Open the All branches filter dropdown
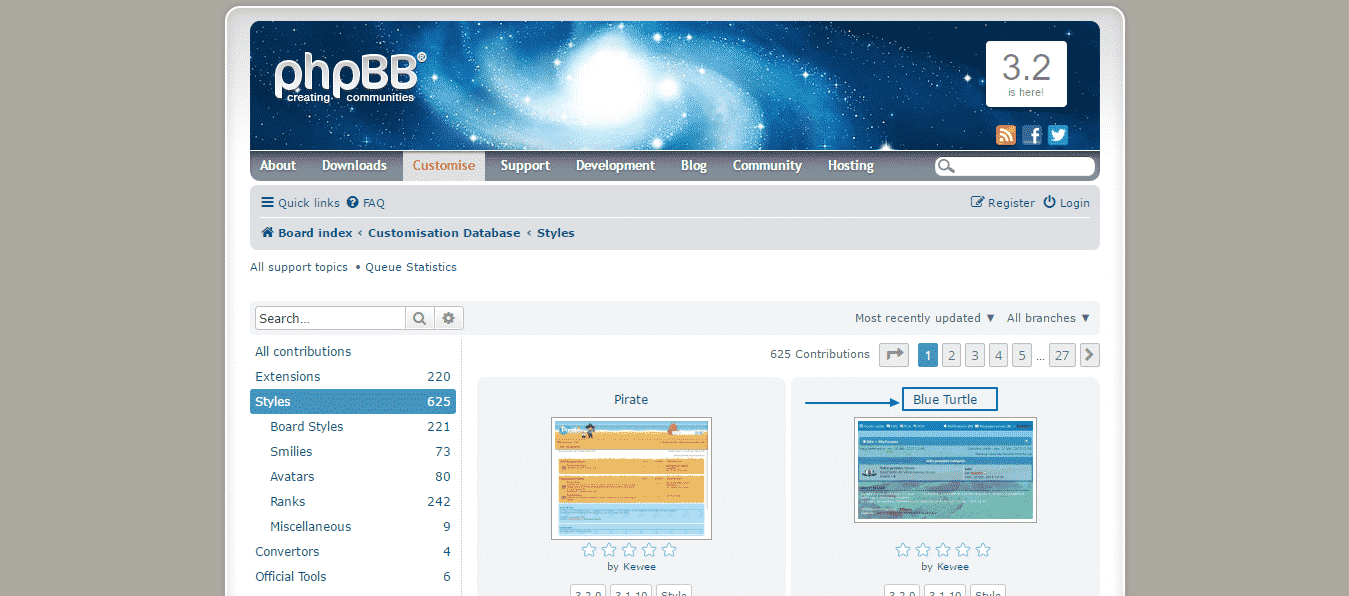The width and height of the screenshot is (1349, 596). pyautogui.click(x=1047, y=317)
